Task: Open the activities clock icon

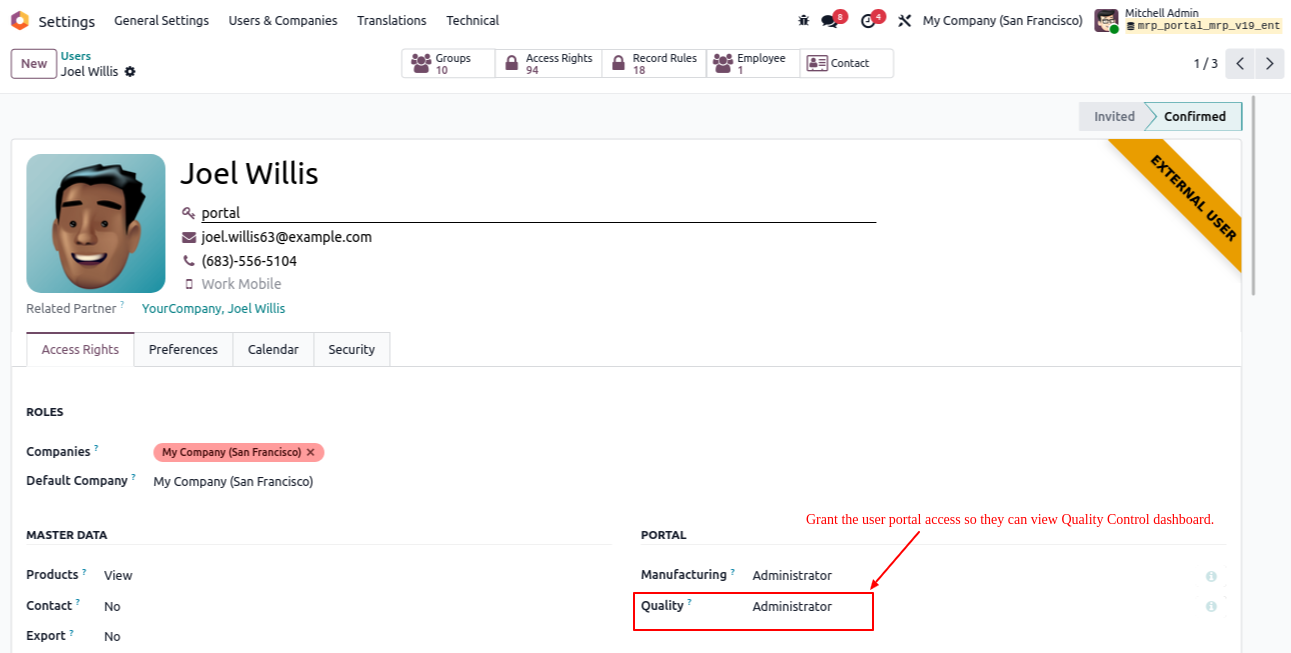Action: pyautogui.click(x=867, y=21)
